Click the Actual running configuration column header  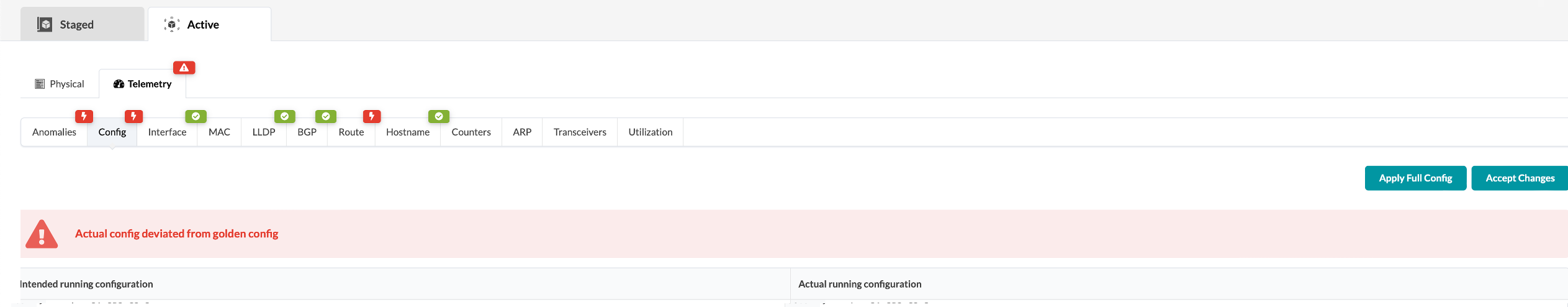pyautogui.click(x=859, y=284)
